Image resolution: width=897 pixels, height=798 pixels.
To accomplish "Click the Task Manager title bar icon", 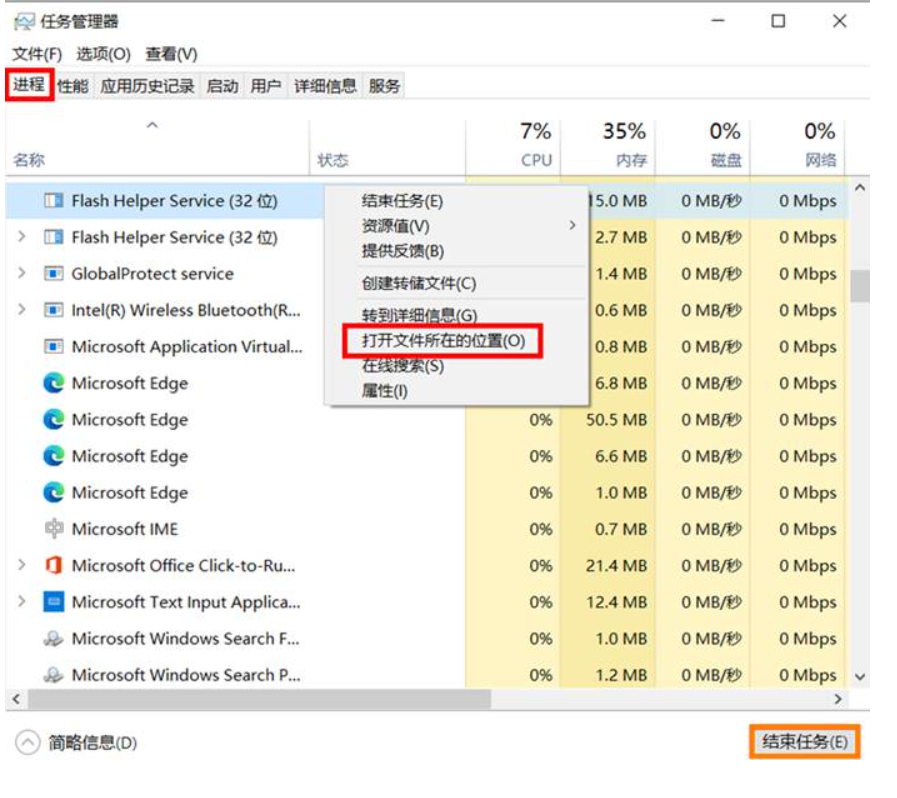I will click(24, 22).
